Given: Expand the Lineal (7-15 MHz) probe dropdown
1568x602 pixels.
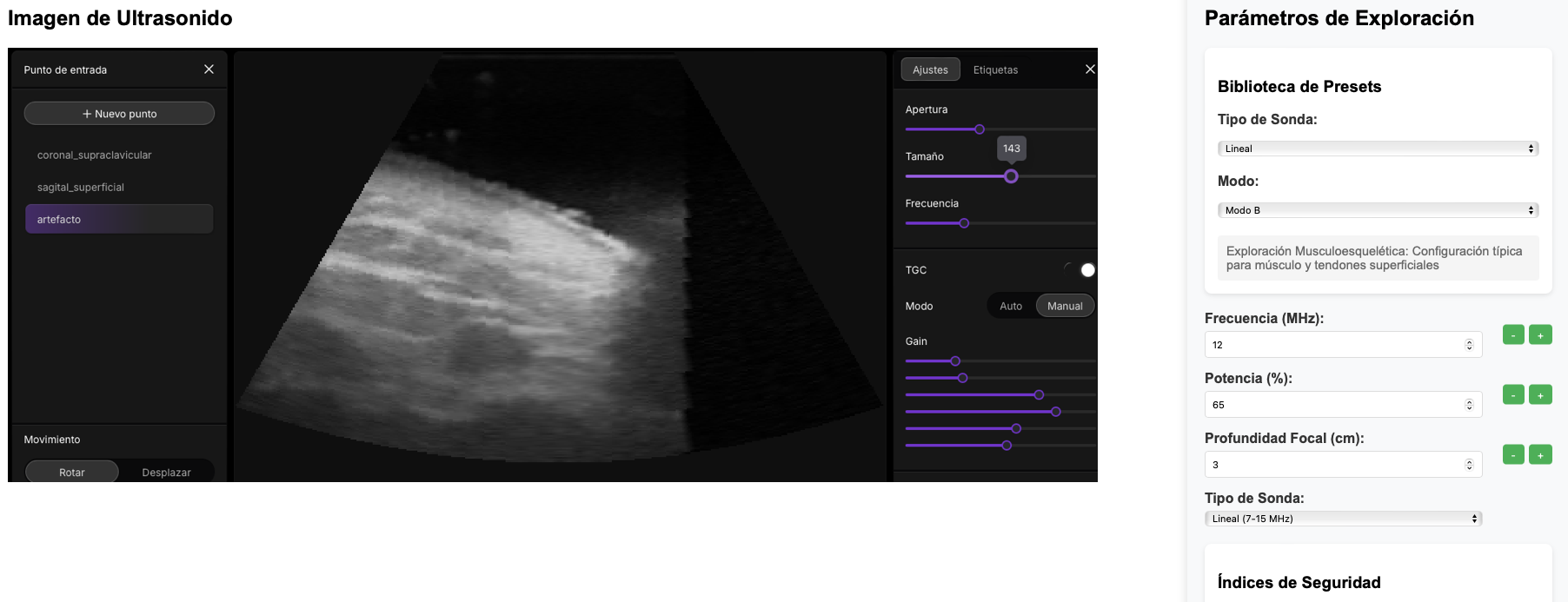Looking at the screenshot, I should [x=1342, y=519].
